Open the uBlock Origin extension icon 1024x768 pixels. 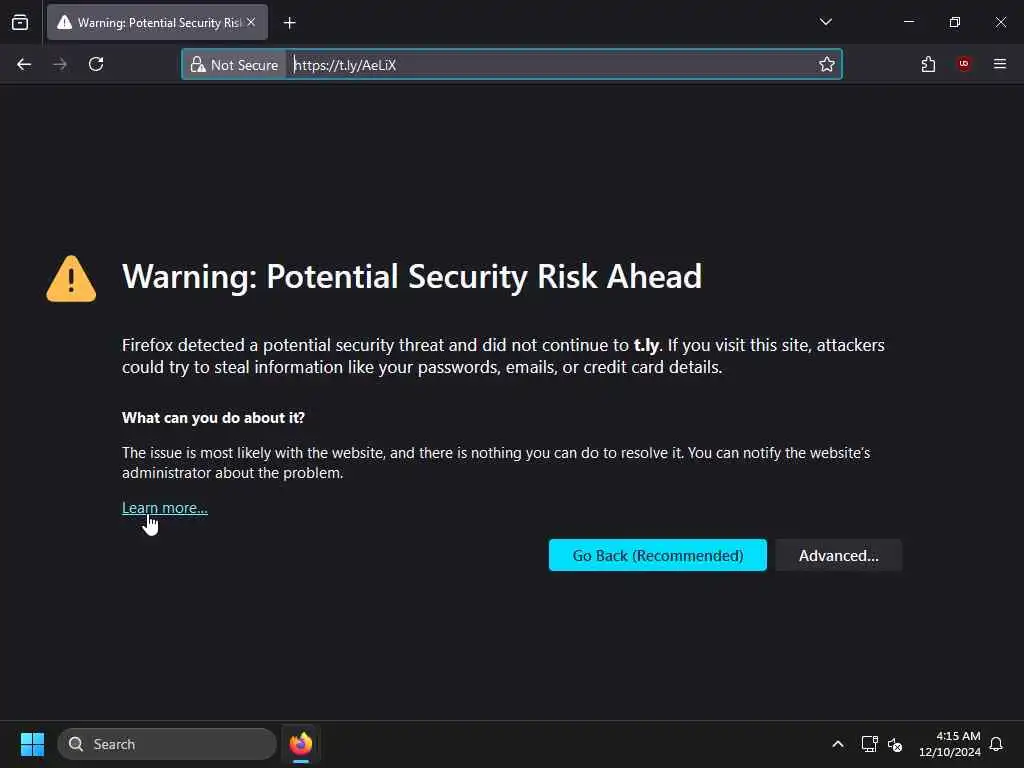964,63
